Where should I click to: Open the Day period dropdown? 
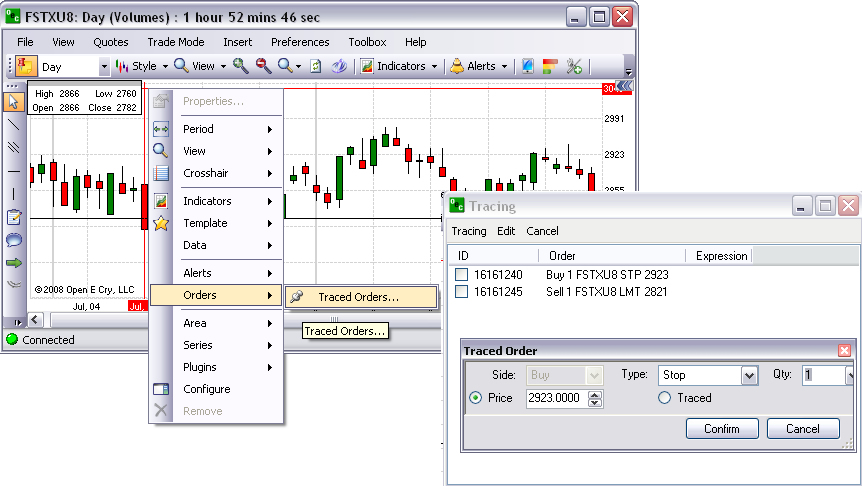click(x=104, y=67)
